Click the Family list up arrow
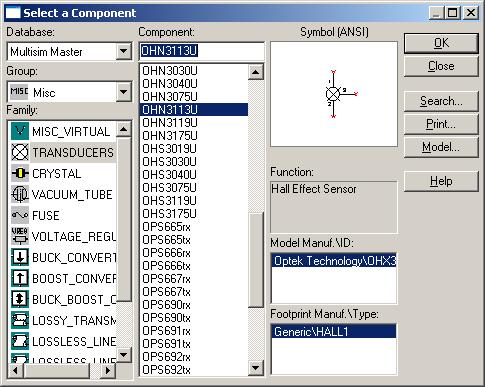The image size is (485, 387). pos(124,129)
